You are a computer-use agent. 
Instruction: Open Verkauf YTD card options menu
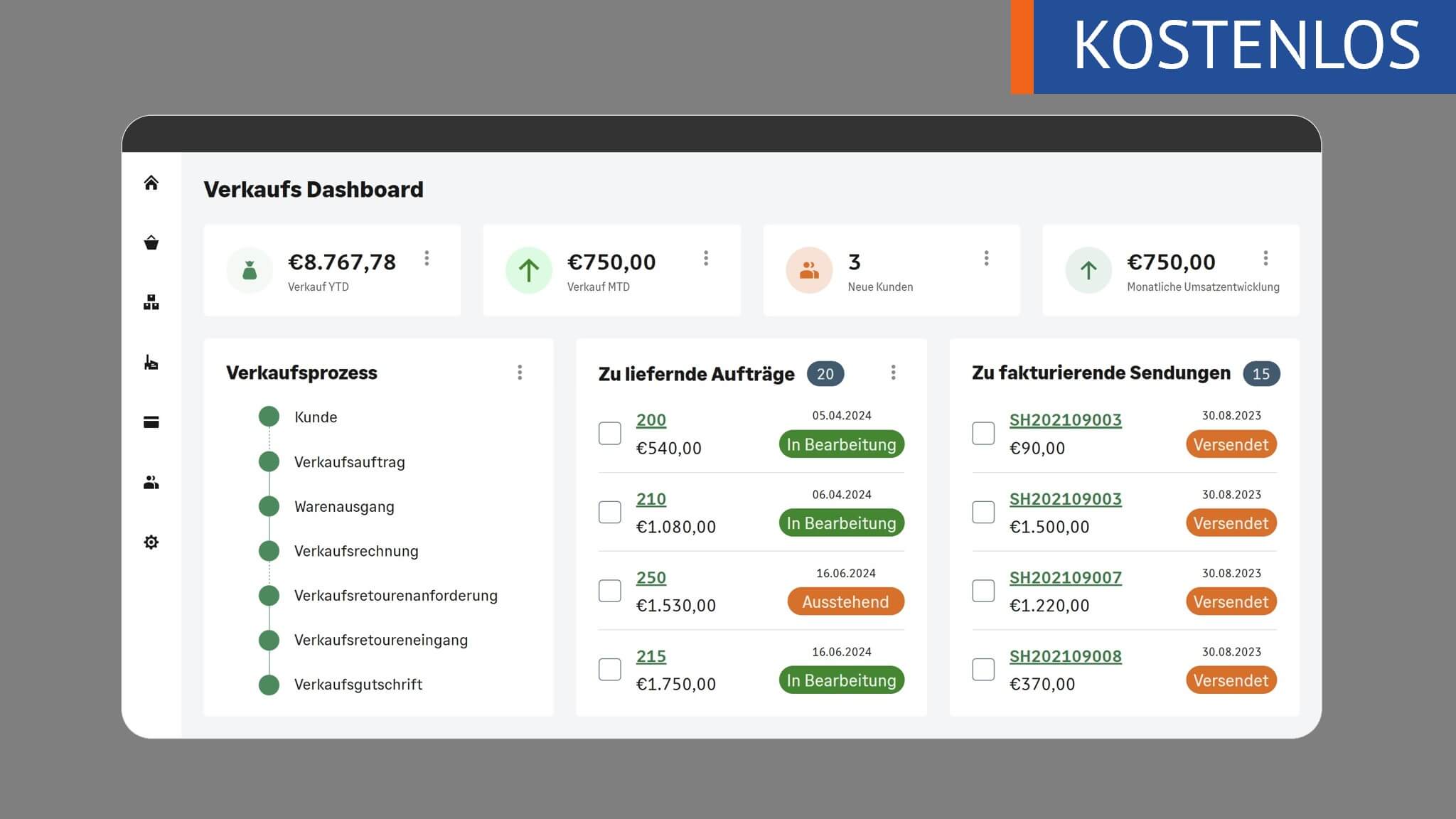pyautogui.click(x=427, y=258)
